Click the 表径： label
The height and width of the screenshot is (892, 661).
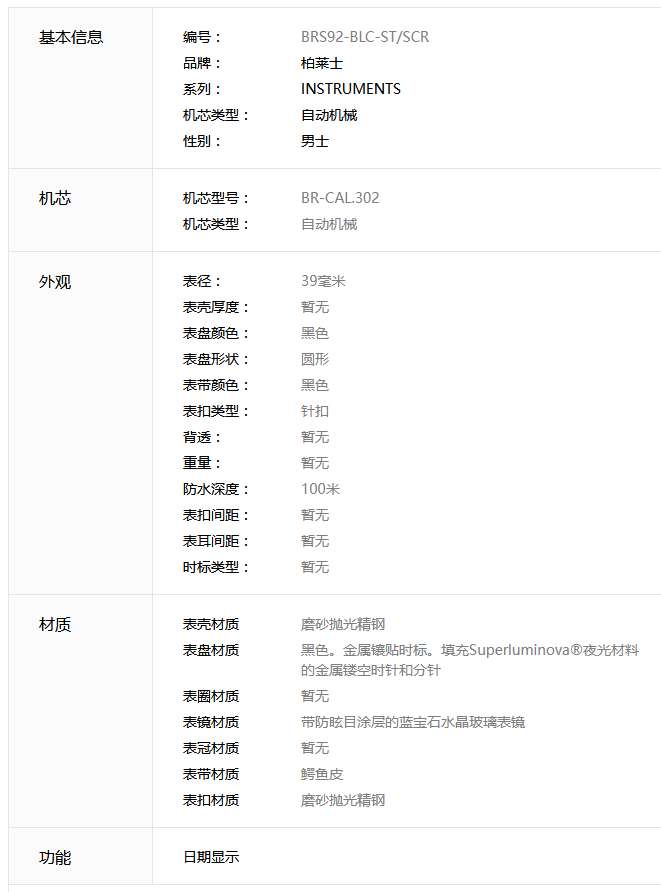202,281
